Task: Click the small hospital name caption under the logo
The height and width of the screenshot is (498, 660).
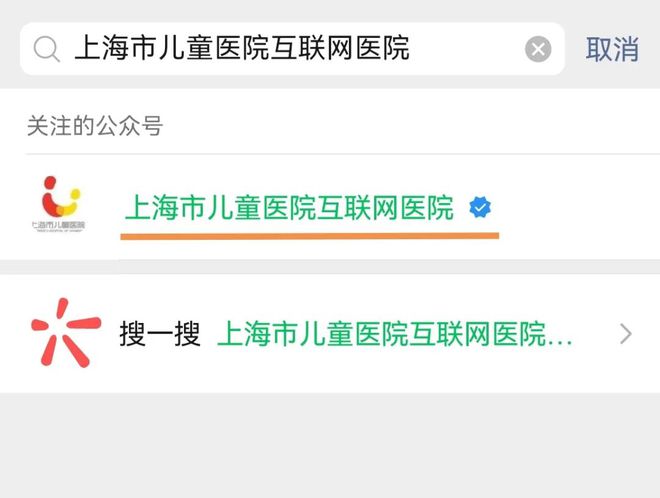Action: (x=59, y=226)
